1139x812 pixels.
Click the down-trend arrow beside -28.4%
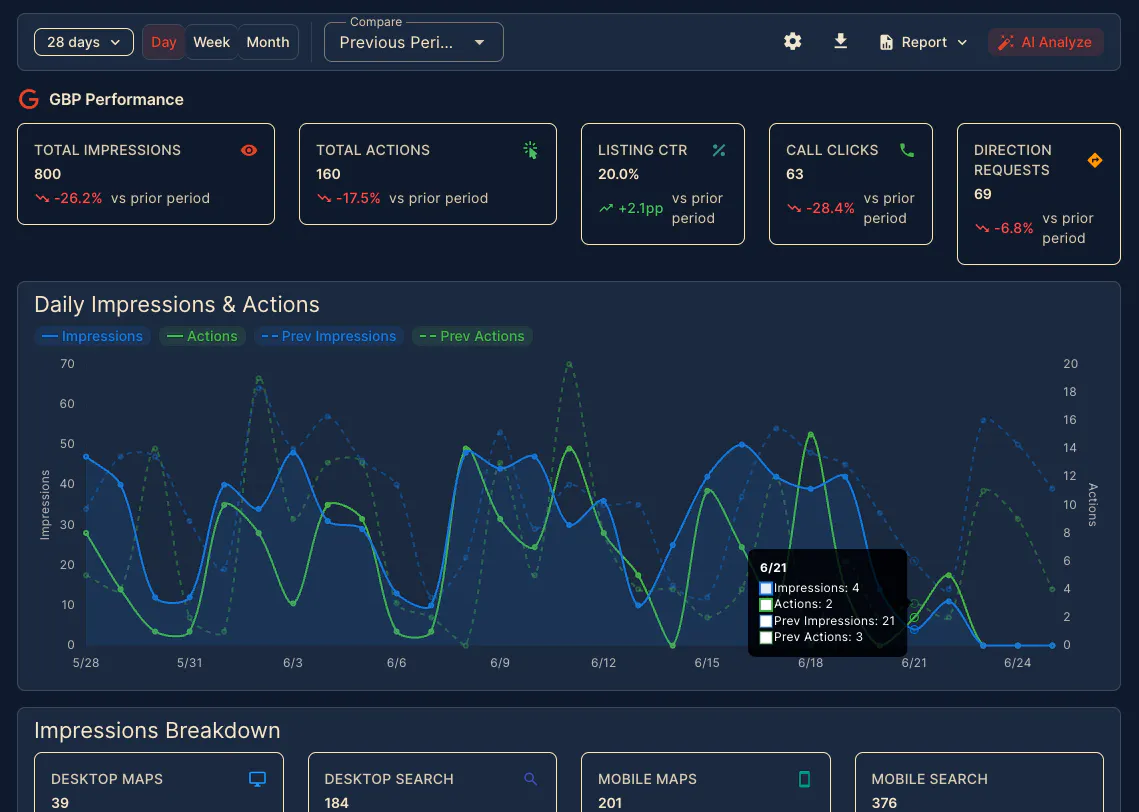(794, 208)
